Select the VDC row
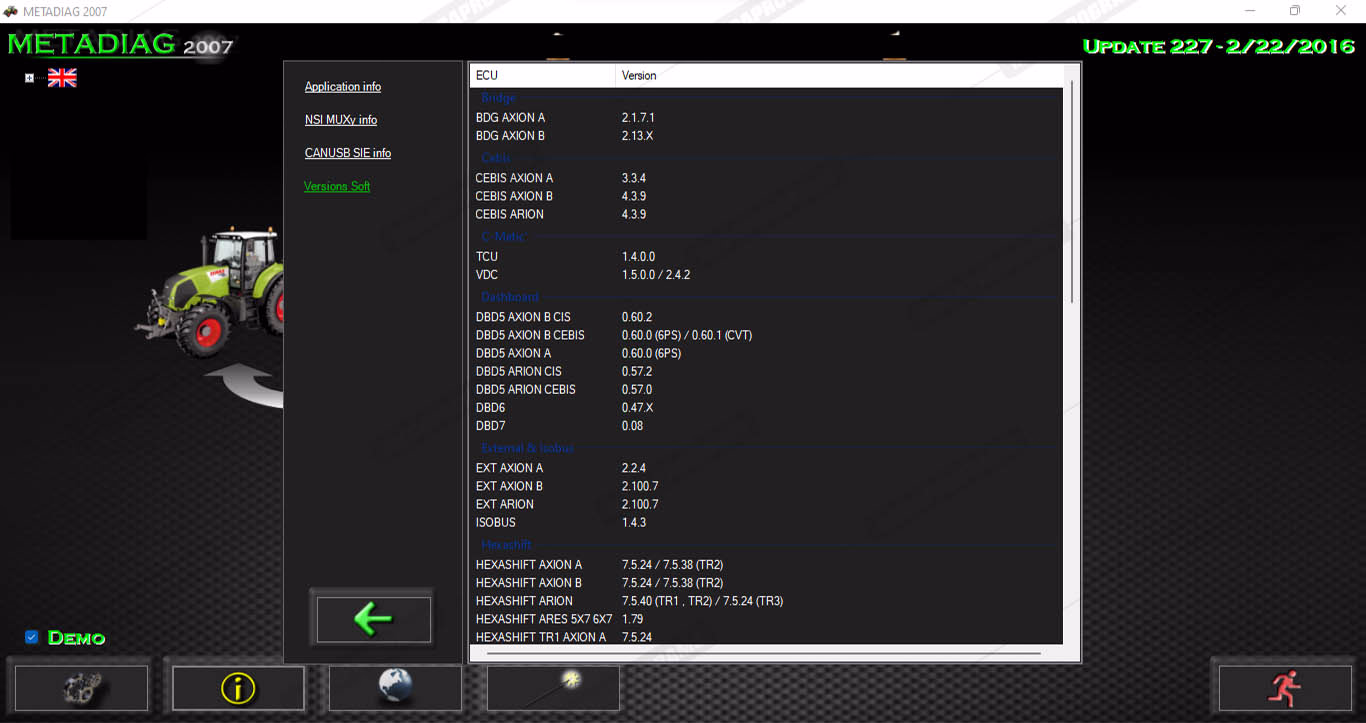1366x723 pixels. [x=766, y=274]
